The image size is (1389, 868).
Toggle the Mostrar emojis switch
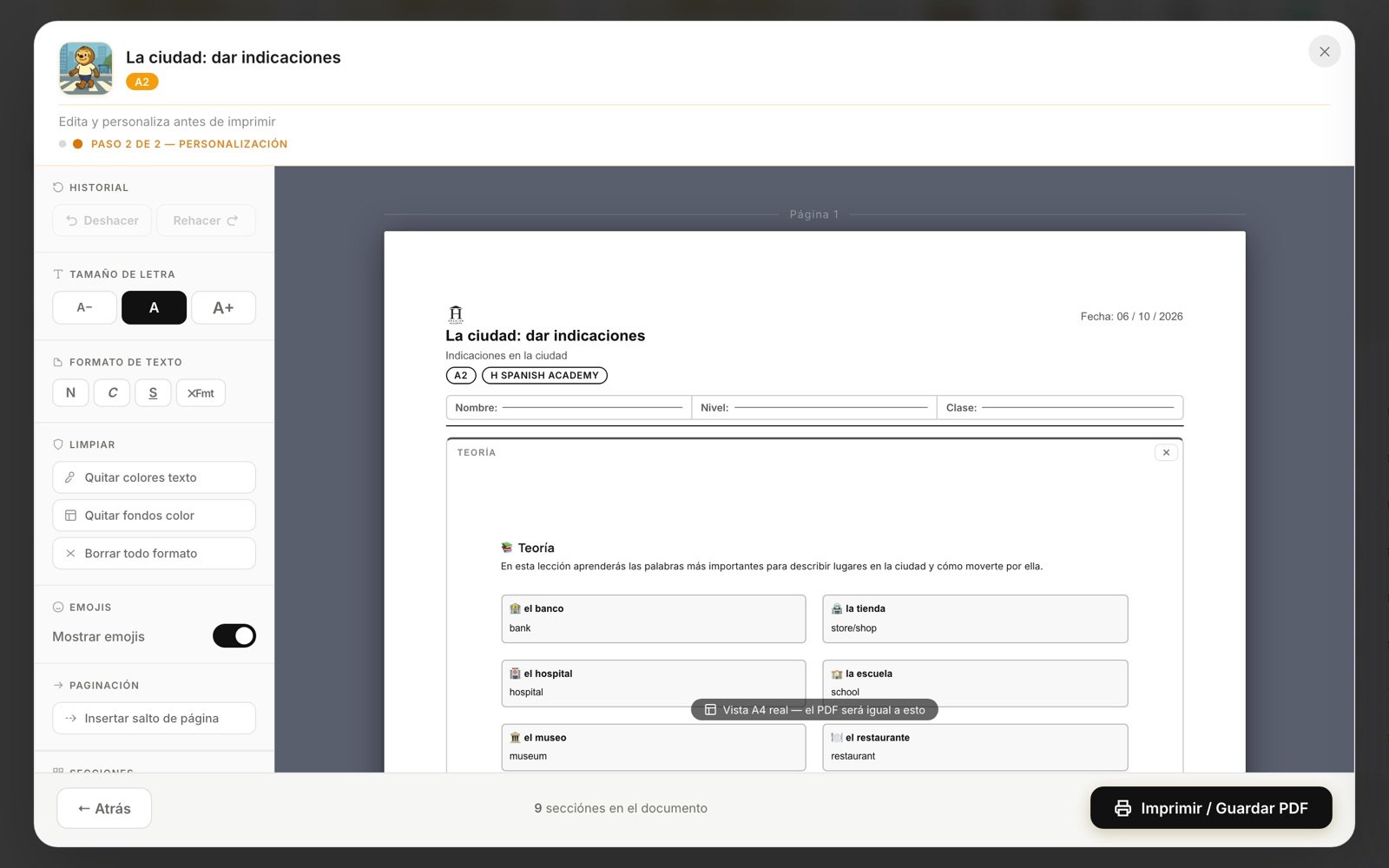pyautogui.click(x=234, y=636)
